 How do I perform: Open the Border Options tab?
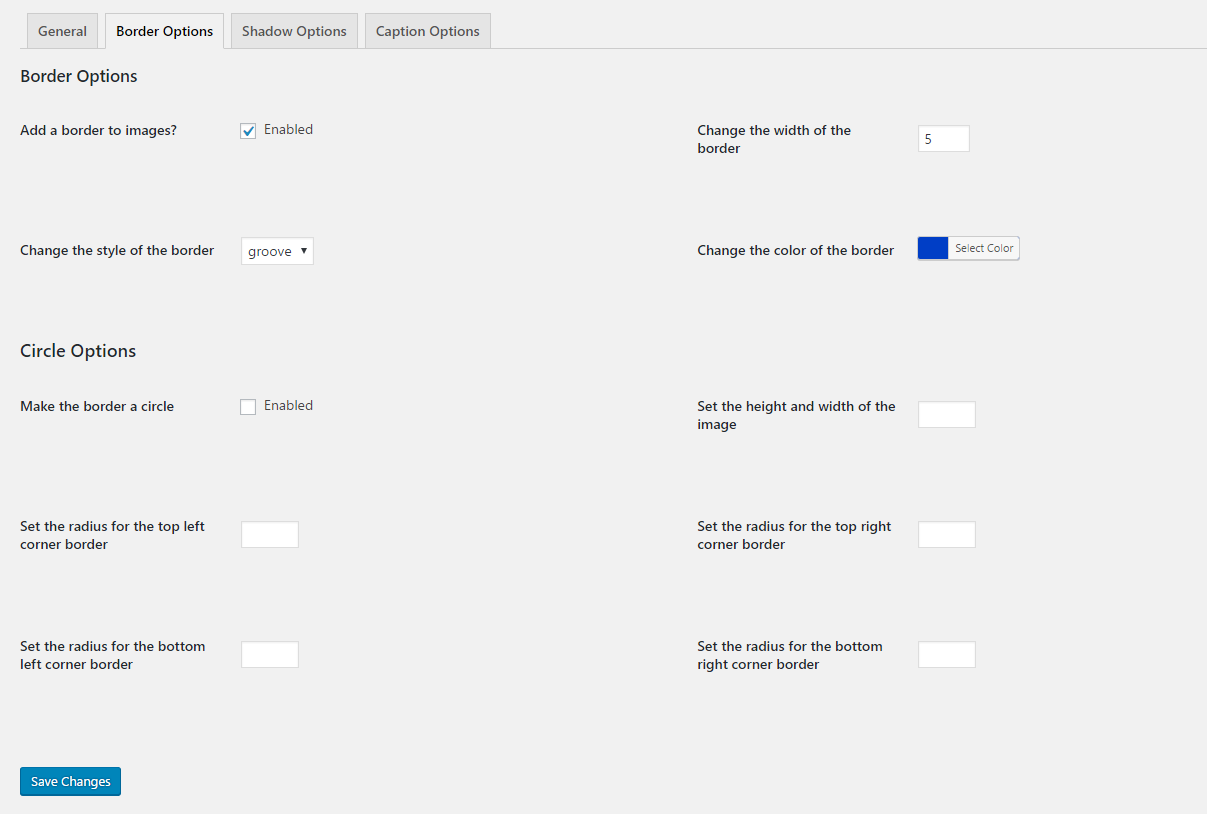(164, 31)
